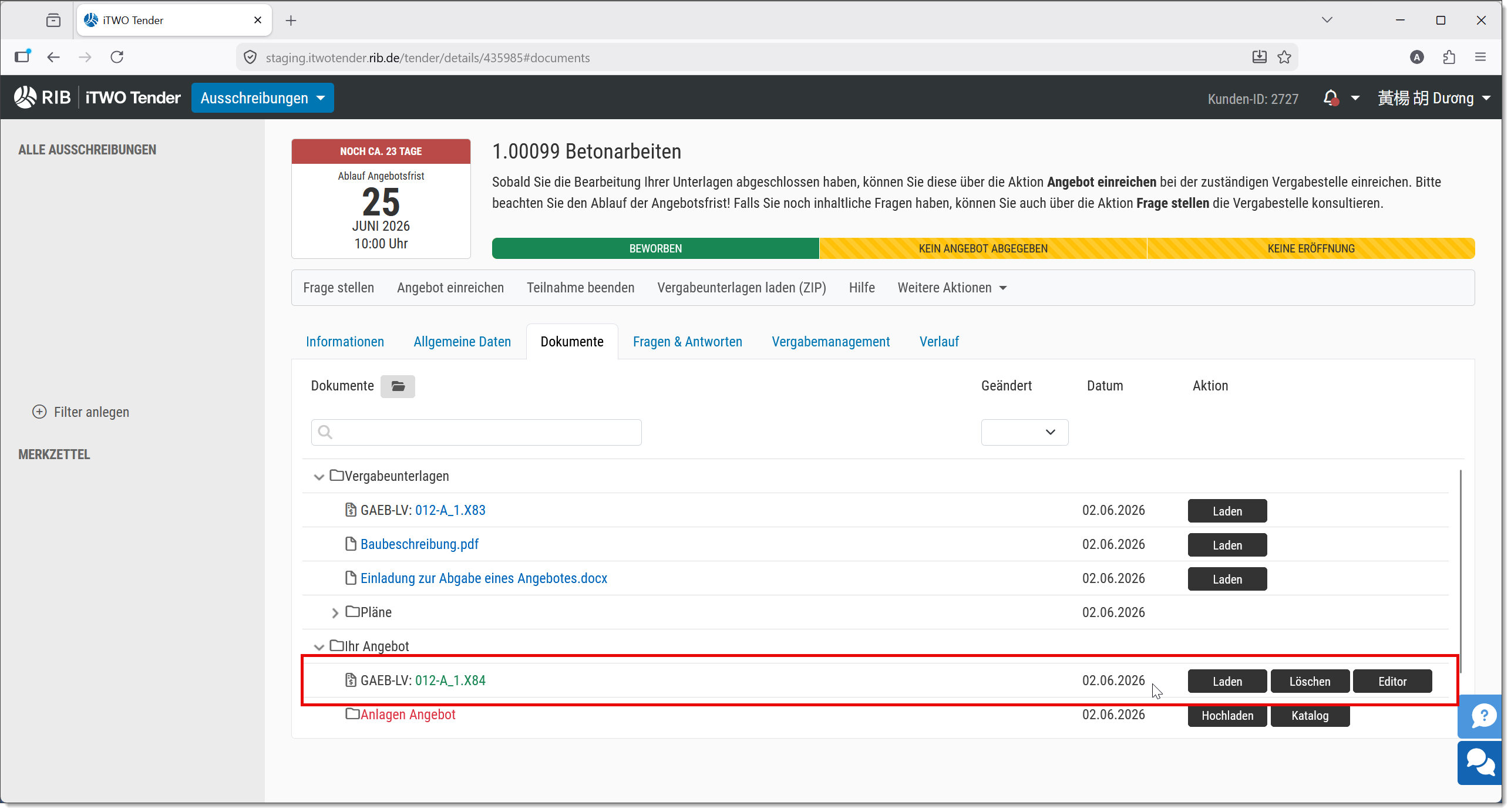Screen dimensions: 1511x812
Task: Open the Vergabemanagement tab
Action: tap(831, 342)
